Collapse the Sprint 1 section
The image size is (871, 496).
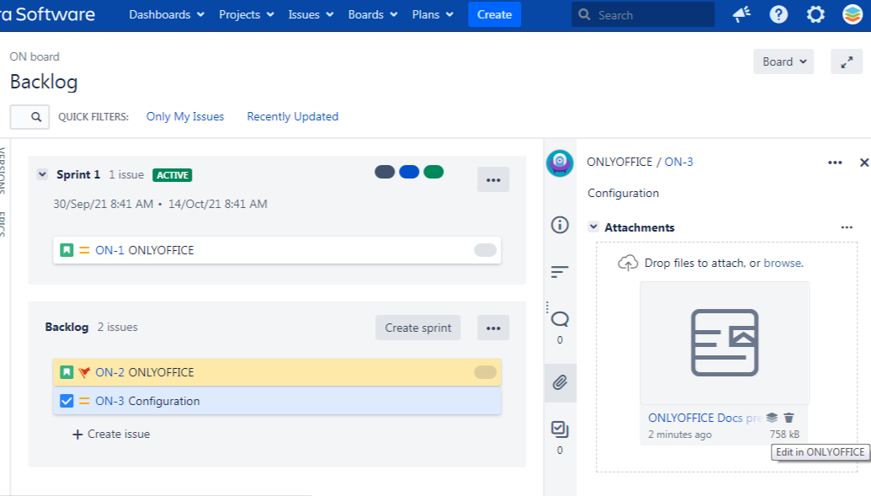tap(42, 175)
